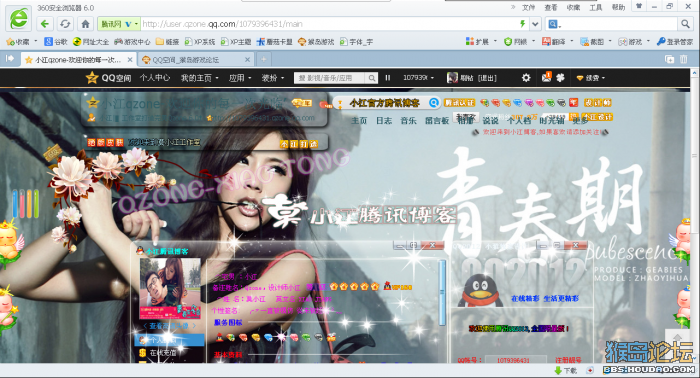Viewport: 700px width, 378px height.
Task: Toggle the sidebar panel button left of tabs
Action: point(10,59)
